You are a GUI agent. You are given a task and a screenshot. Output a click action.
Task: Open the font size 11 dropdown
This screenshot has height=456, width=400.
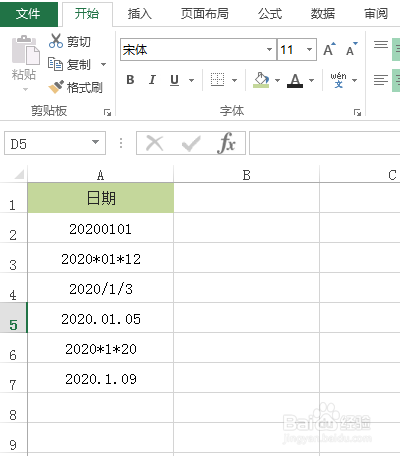click(310, 50)
